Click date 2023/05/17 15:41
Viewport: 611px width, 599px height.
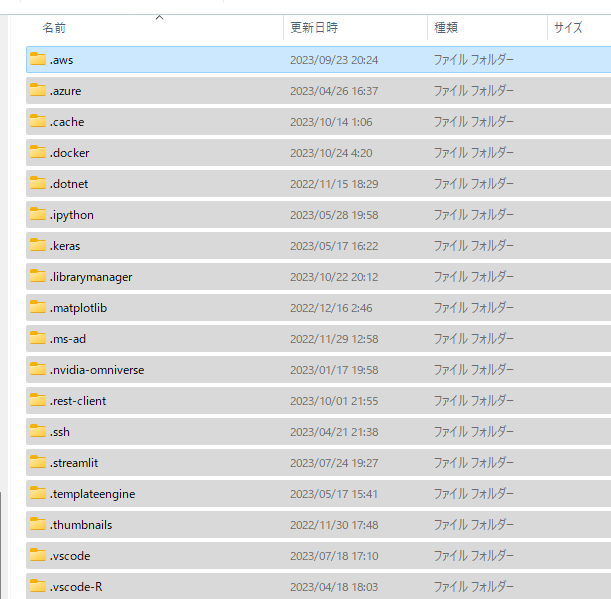click(x=334, y=494)
